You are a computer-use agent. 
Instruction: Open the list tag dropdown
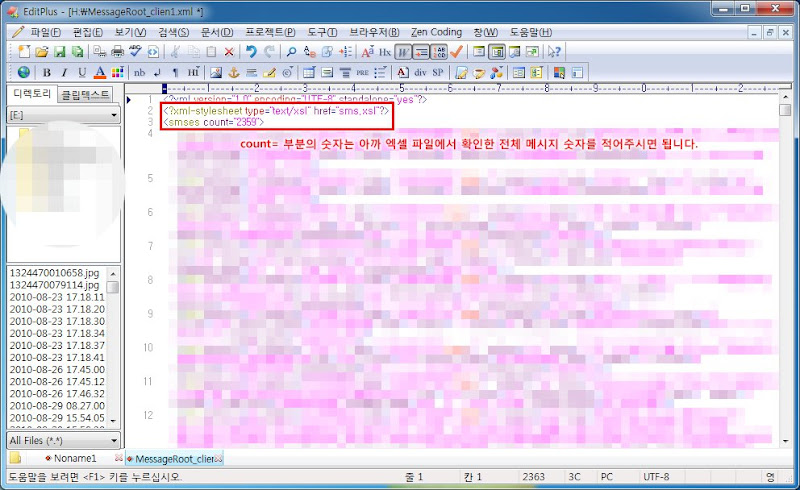click(x=381, y=72)
